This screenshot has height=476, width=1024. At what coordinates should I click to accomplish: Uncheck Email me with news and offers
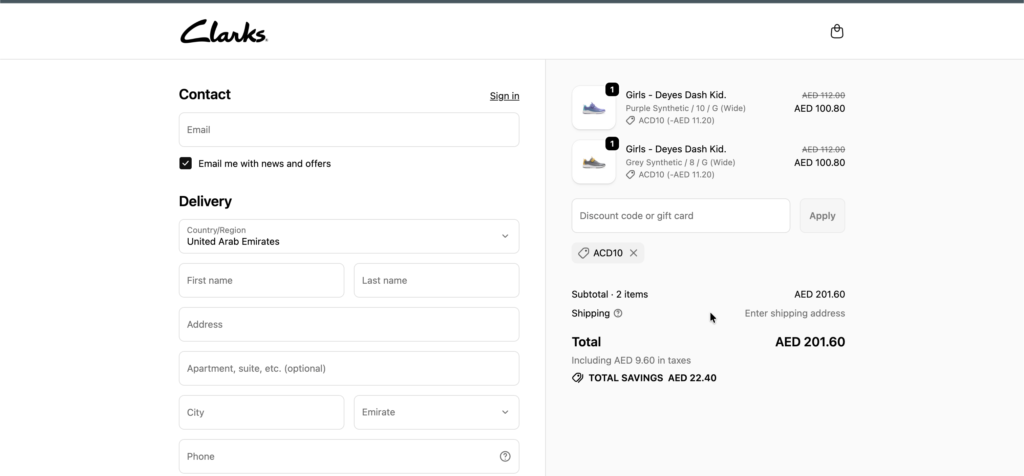click(x=185, y=163)
